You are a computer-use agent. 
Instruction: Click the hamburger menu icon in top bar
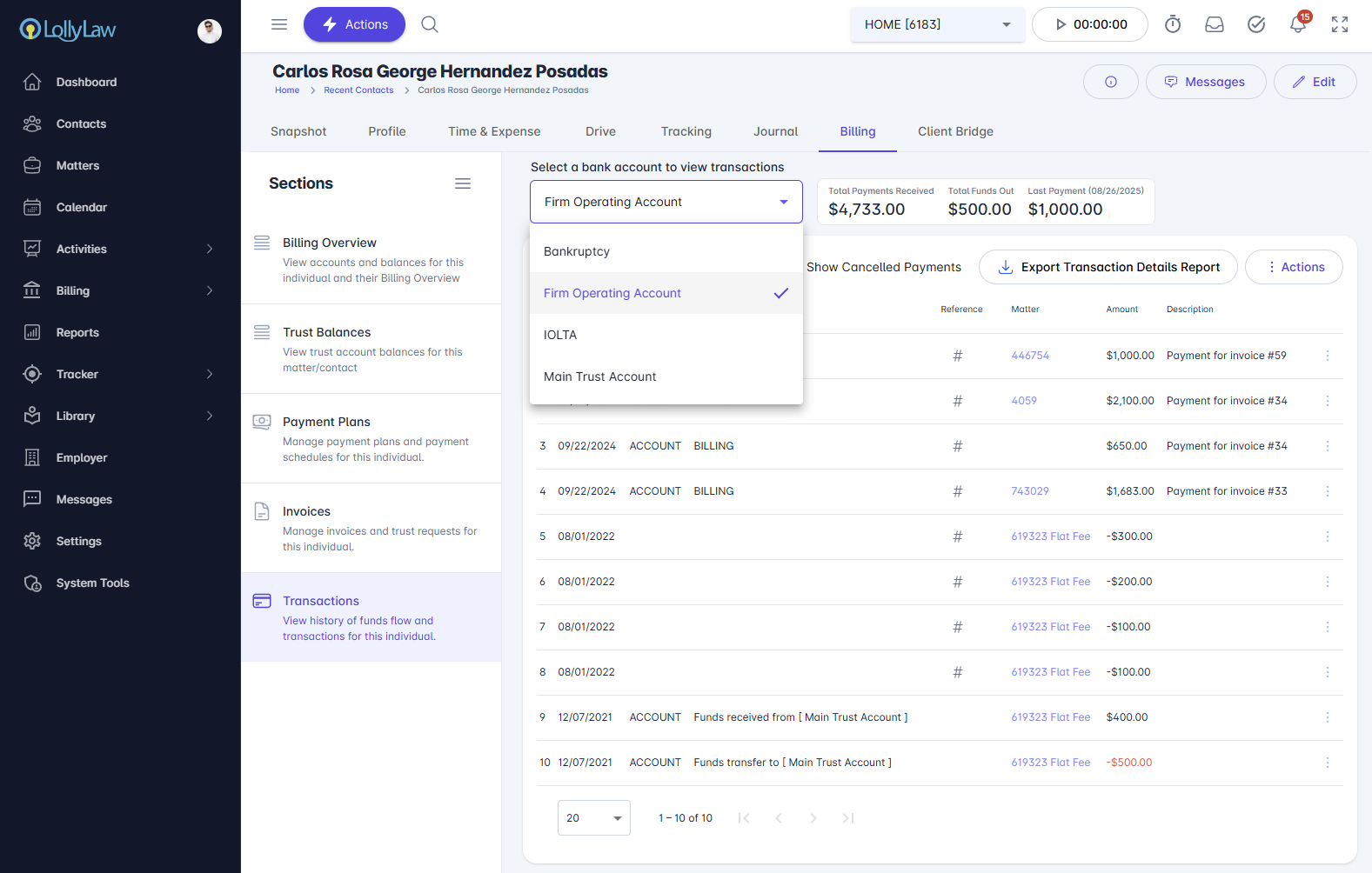tap(279, 24)
